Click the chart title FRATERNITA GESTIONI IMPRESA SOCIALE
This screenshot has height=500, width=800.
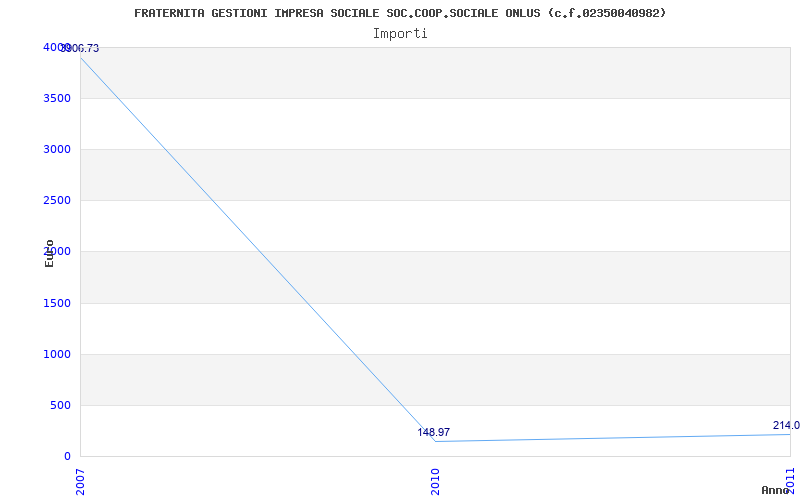tap(400, 13)
